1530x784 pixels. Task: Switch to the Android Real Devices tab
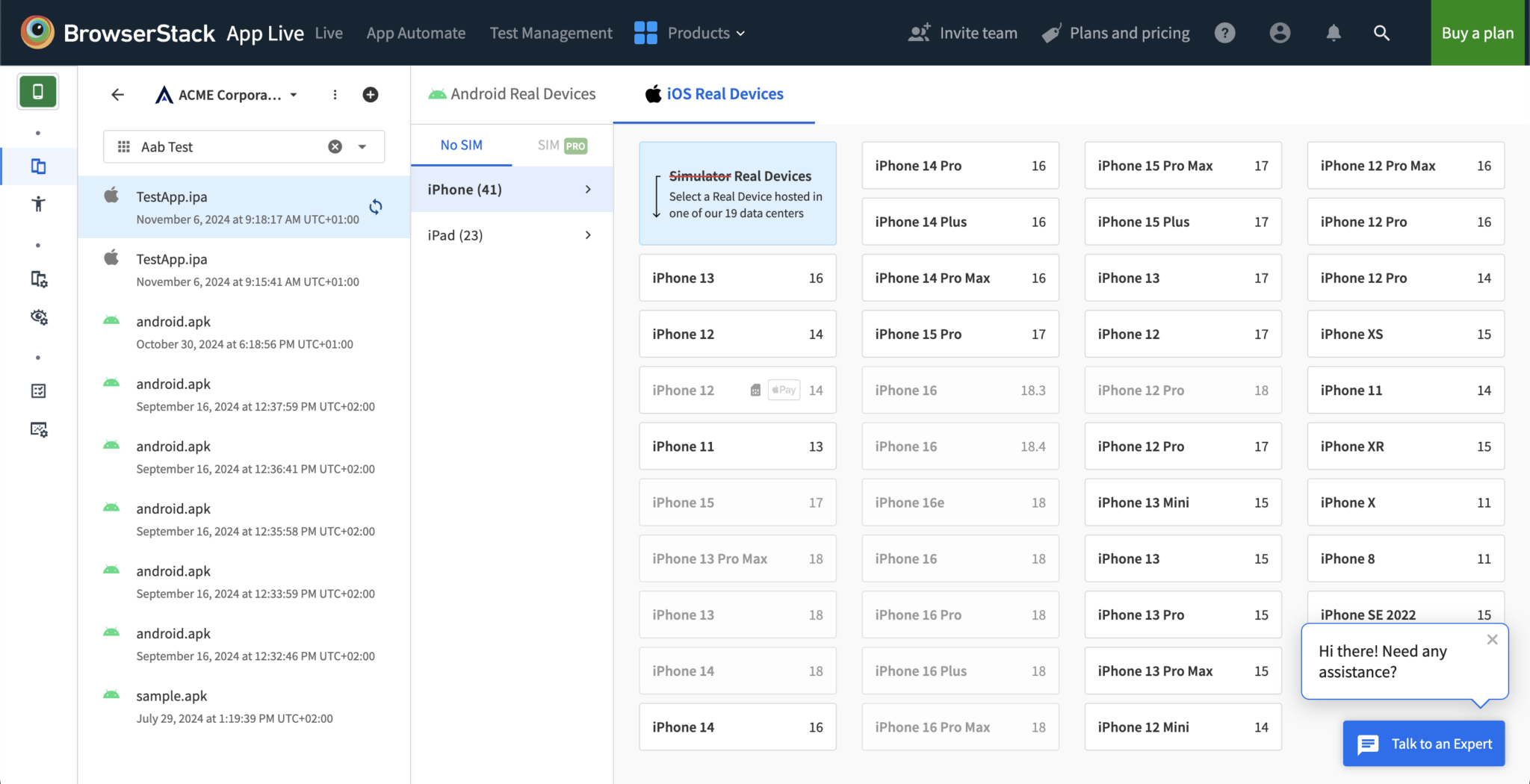click(510, 93)
